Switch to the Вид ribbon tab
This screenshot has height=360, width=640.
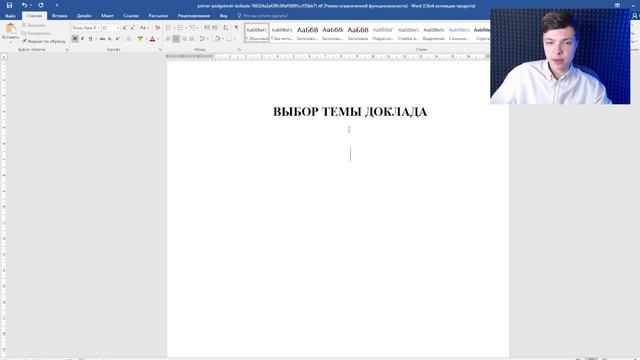click(224, 16)
